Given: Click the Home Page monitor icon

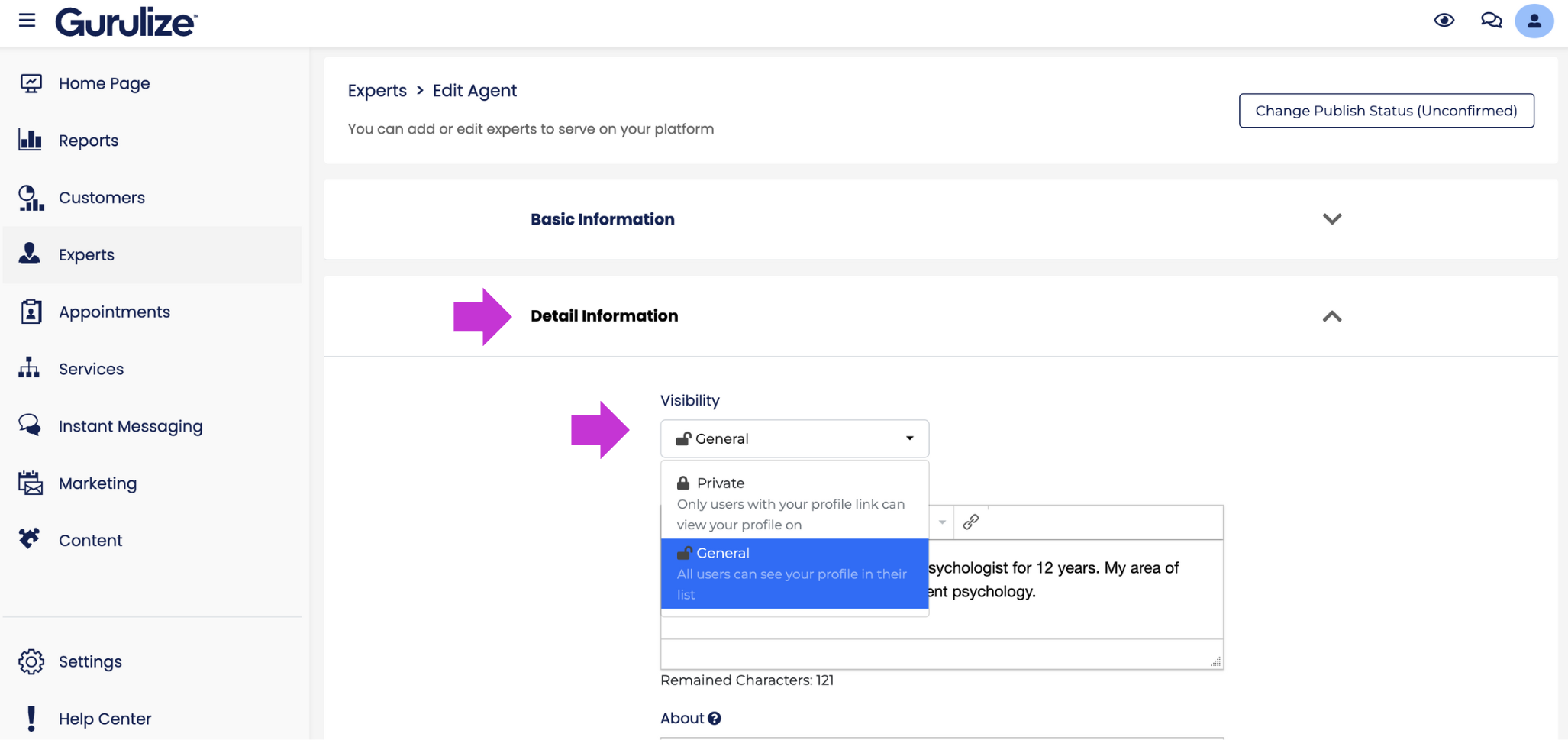Looking at the screenshot, I should 31,83.
